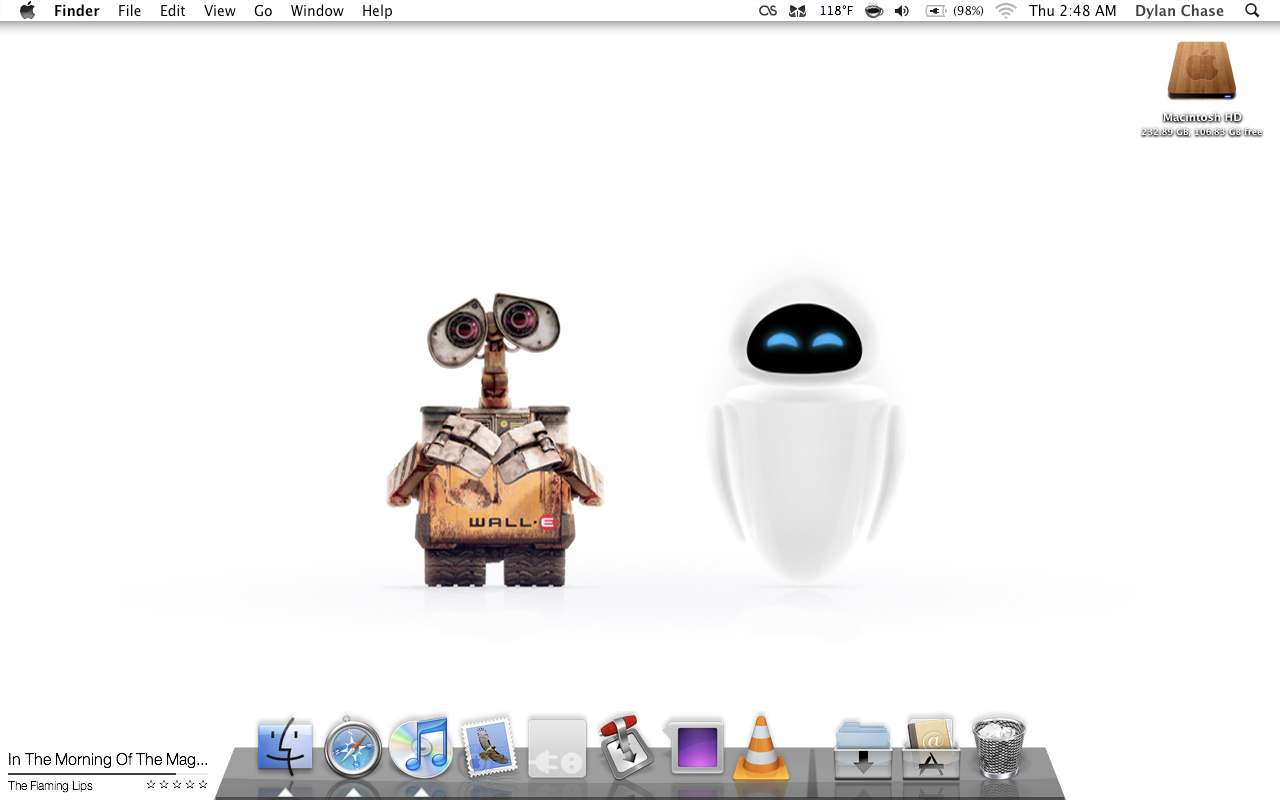Click the Last.fm menu bar icon
The height and width of the screenshot is (800, 1280).
768,11
